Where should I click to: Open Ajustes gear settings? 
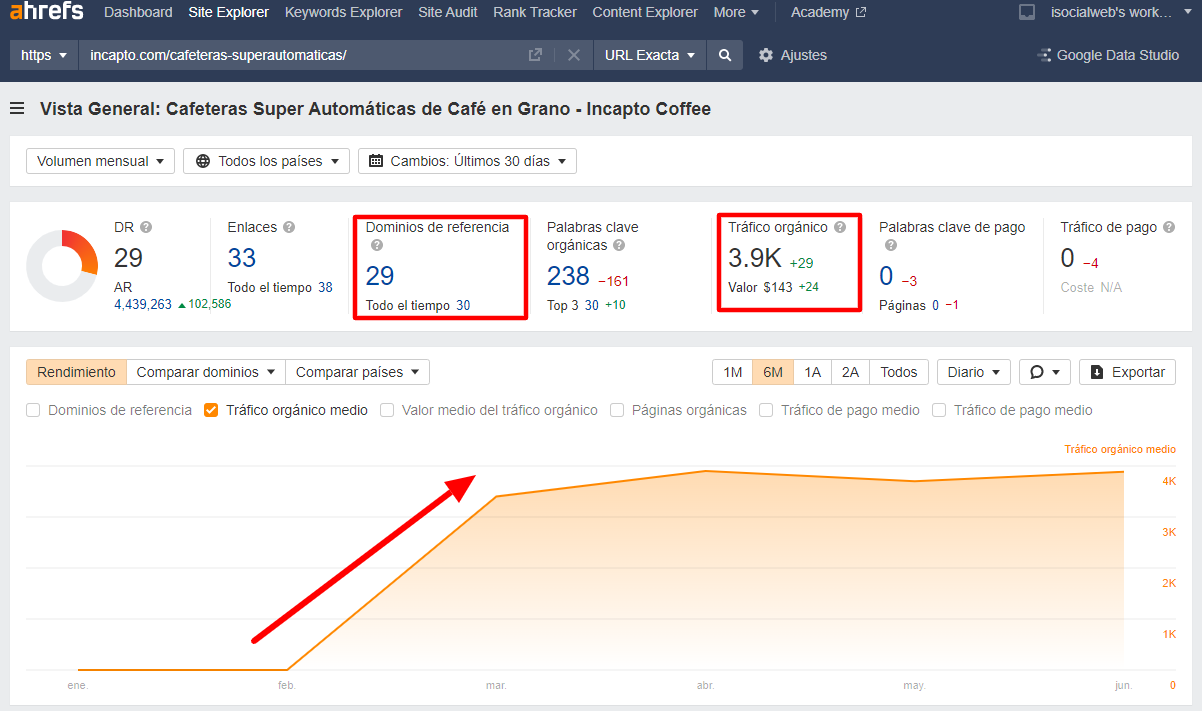pos(793,55)
